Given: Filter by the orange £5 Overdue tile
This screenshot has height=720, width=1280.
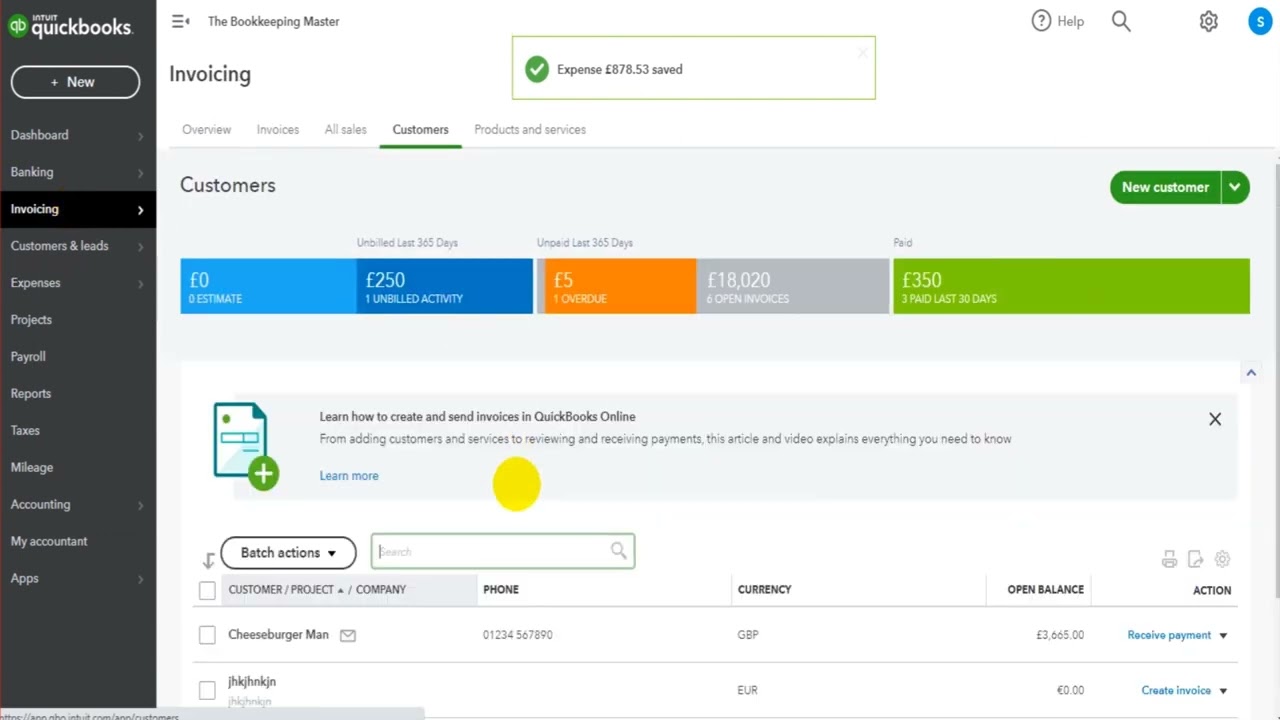Looking at the screenshot, I should [x=620, y=286].
